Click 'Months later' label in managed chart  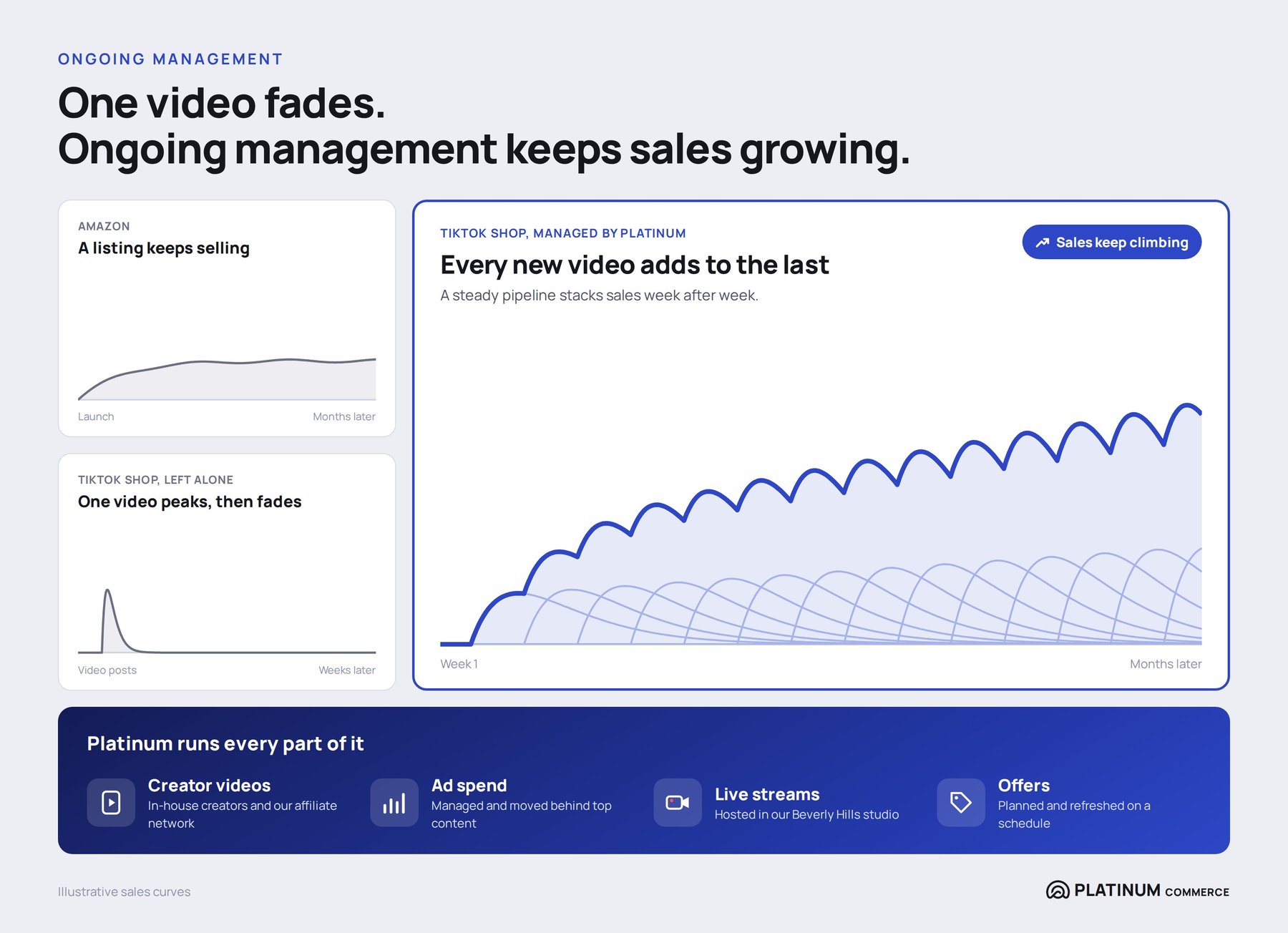pyautogui.click(x=1166, y=664)
